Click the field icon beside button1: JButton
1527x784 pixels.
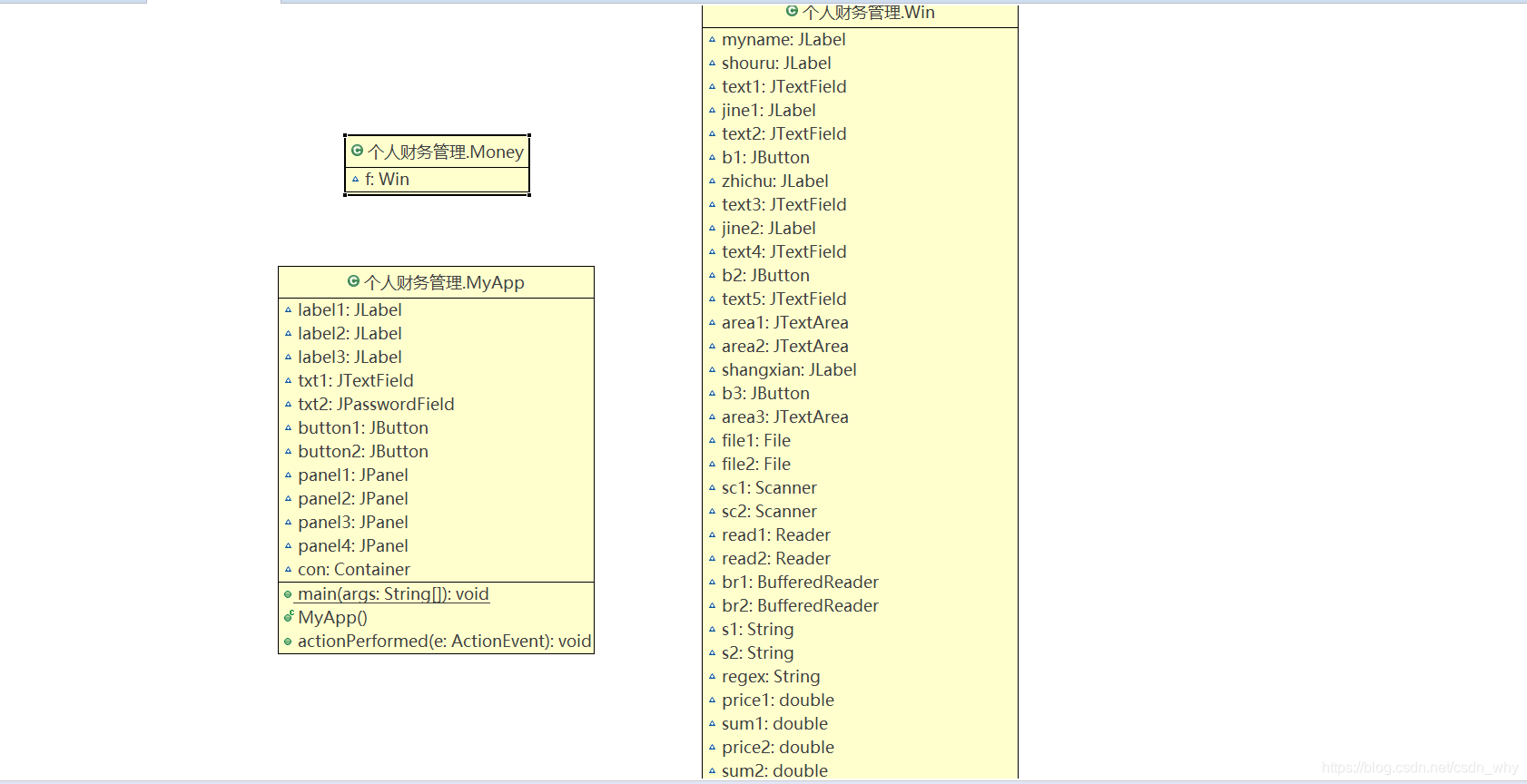tap(288, 428)
